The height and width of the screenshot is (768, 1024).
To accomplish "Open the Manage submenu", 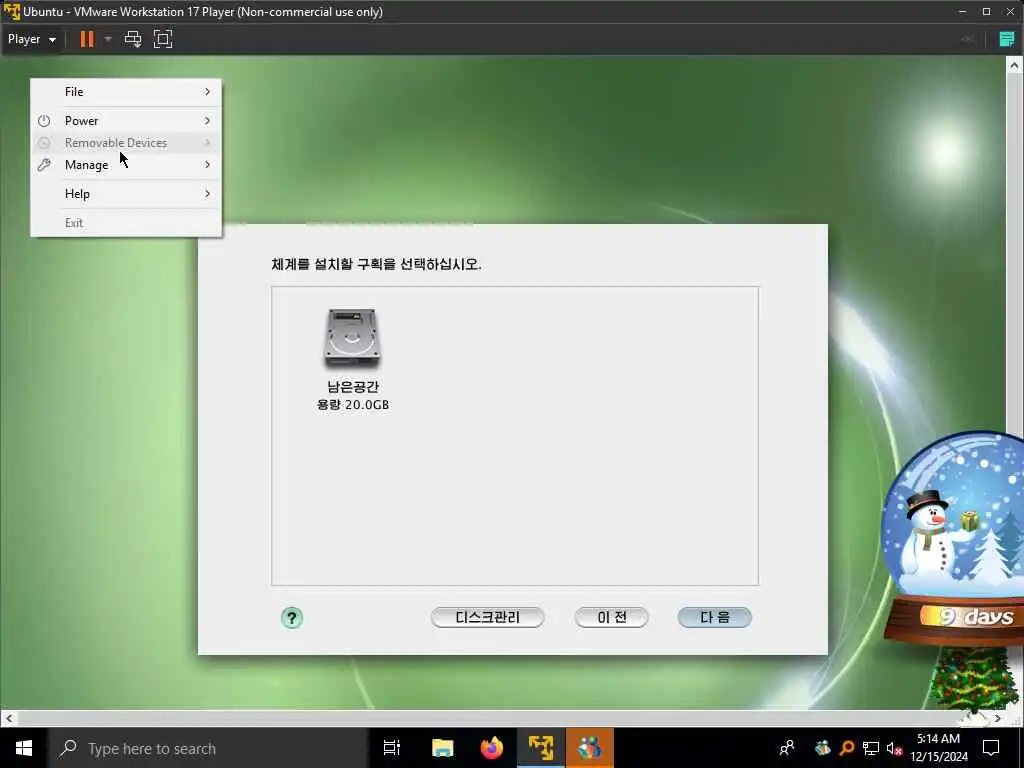I will click(x=126, y=165).
